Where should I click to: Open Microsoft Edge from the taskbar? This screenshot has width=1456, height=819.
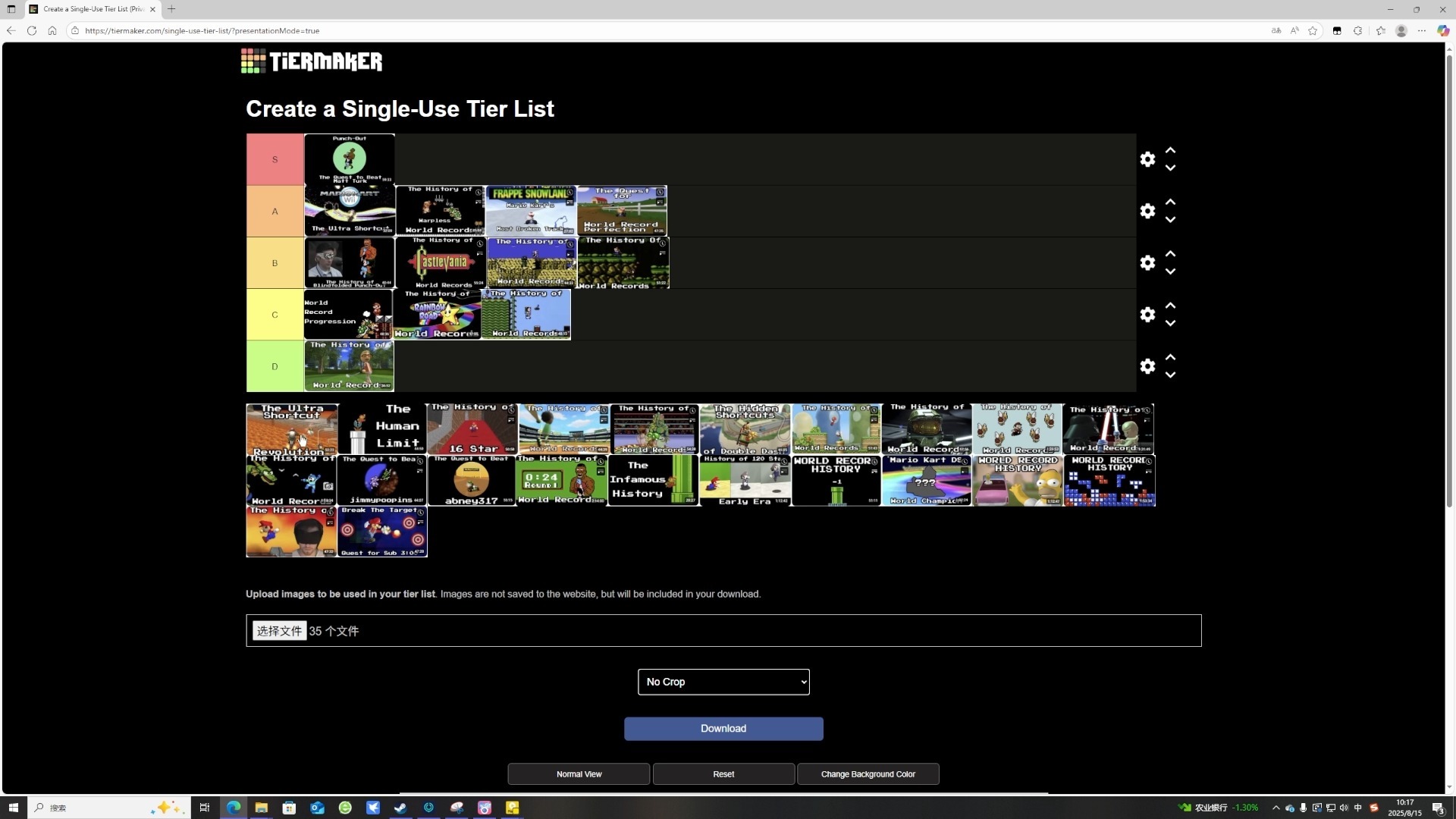[x=233, y=808]
